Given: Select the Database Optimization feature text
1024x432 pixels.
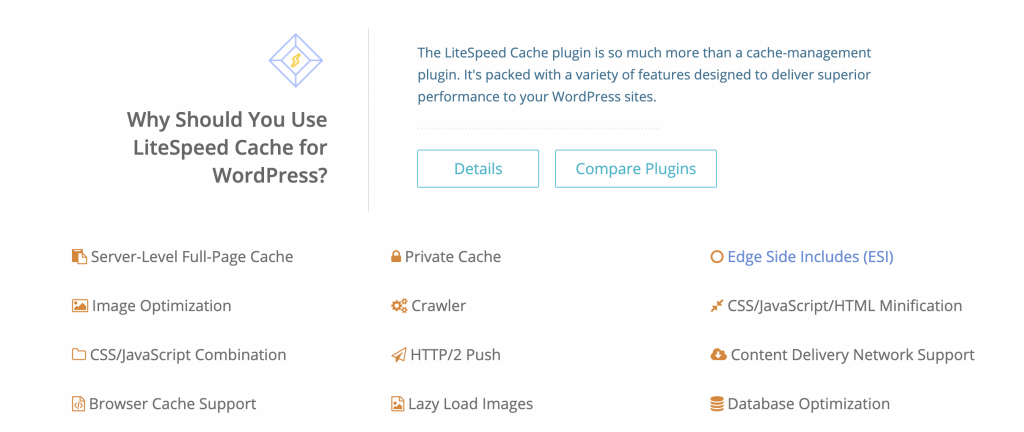Looking at the screenshot, I should click(x=808, y=404).
